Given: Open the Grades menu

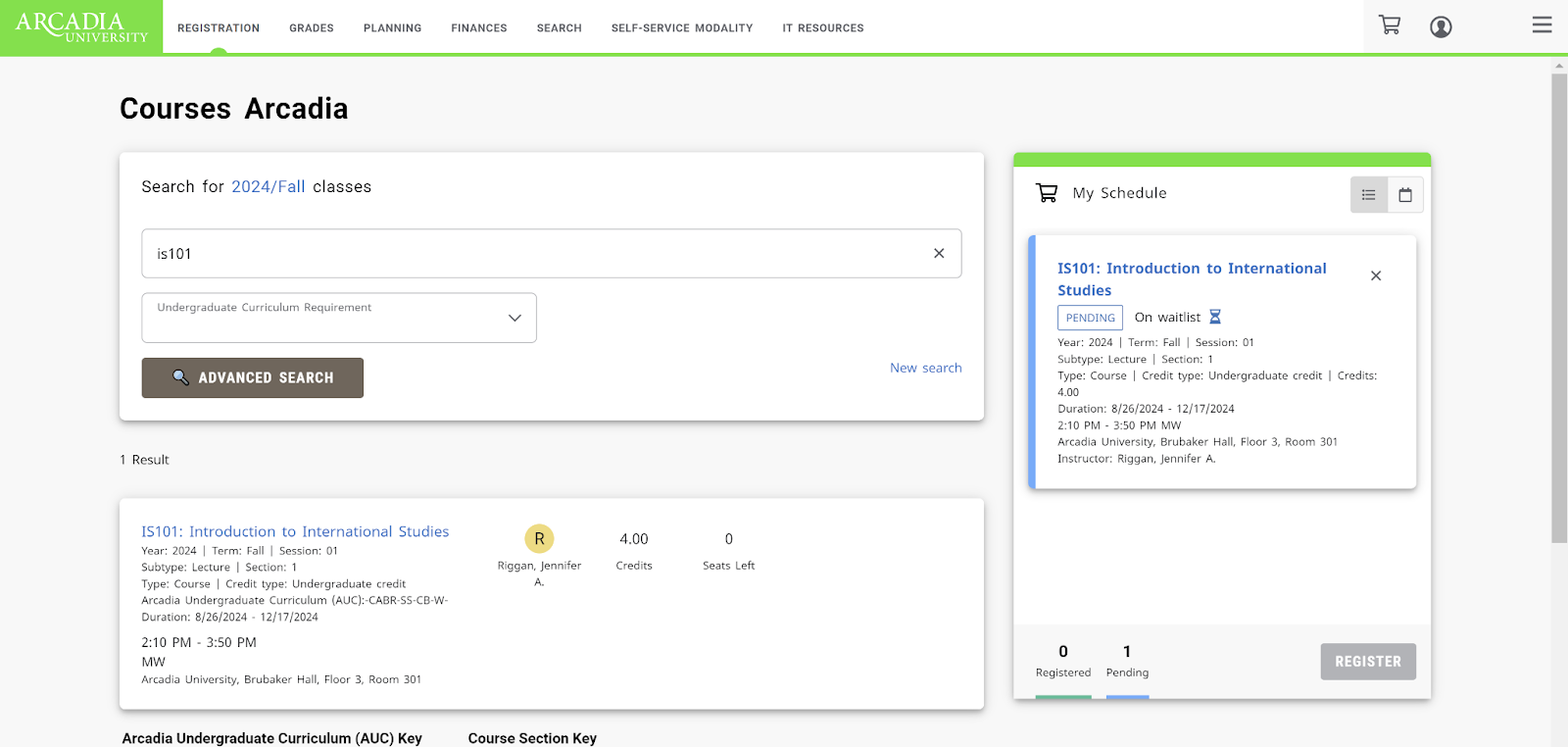Looking at the screenshot, I should pyautogui.click(x=312, y=28).
